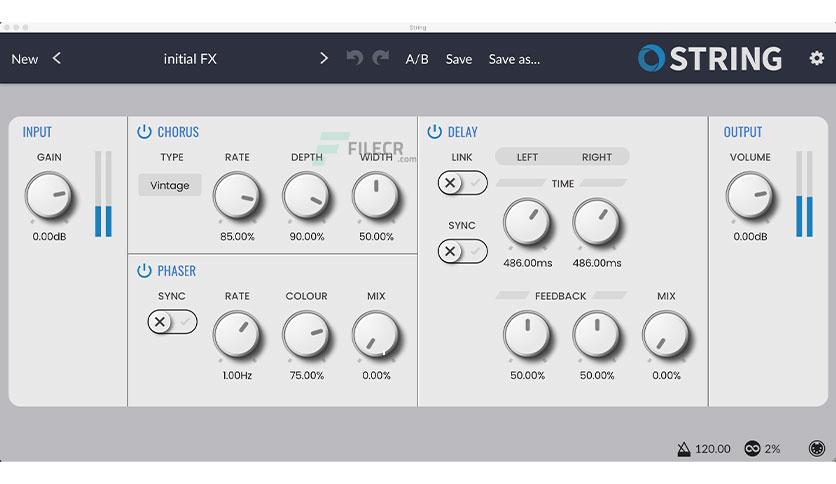
Task: Open the initial FX preset name
Action: tap(190, 59)
